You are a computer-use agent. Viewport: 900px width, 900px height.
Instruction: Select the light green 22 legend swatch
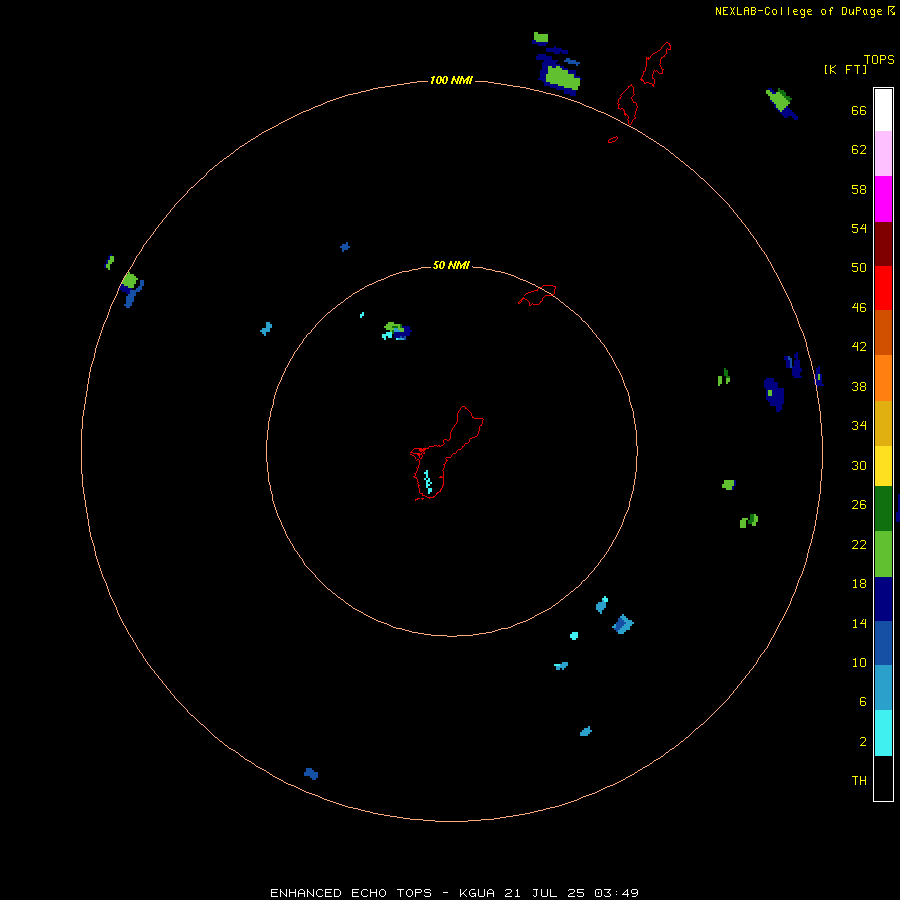883,554
